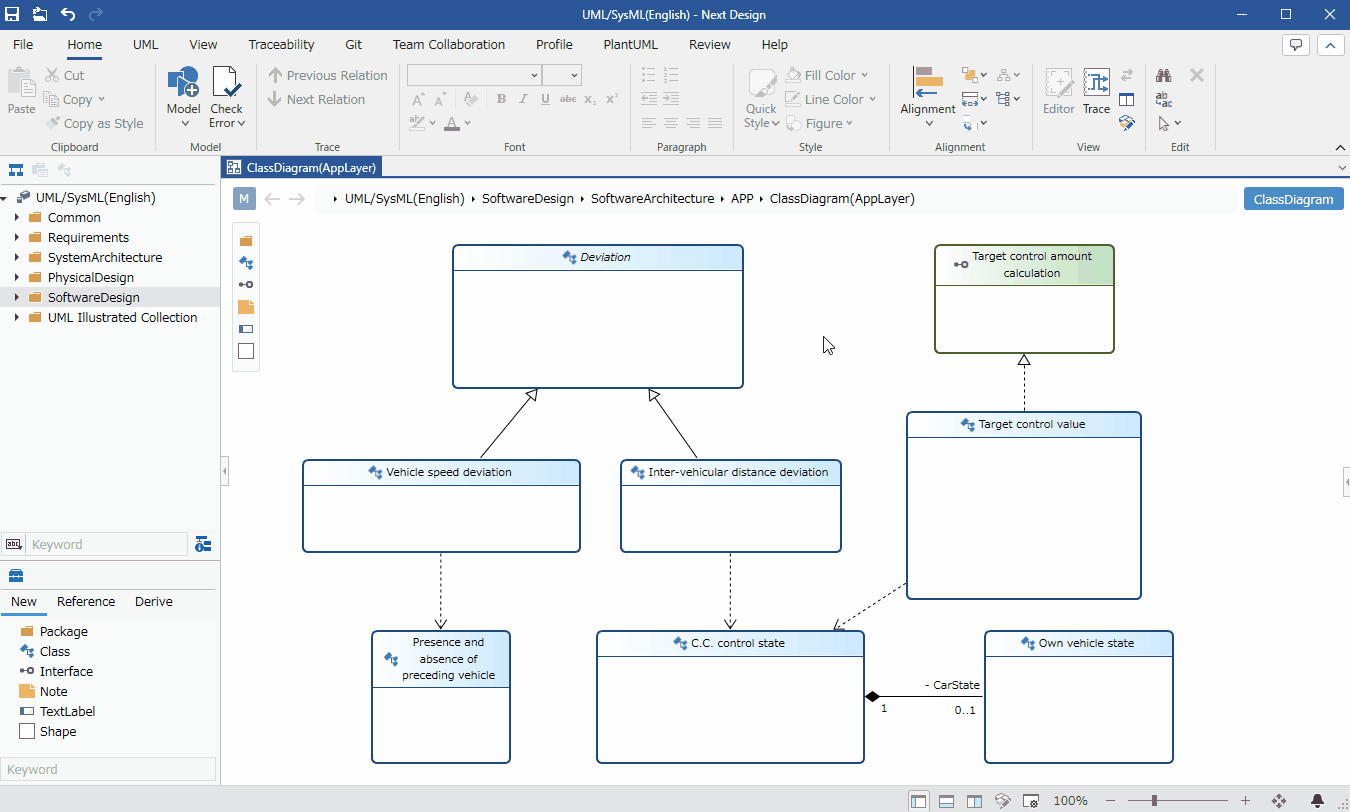Viewport: 1350px width, 812px height.
Task: Click the ClassDiagram(AppLayer) document tab
Action: (302, 168)
